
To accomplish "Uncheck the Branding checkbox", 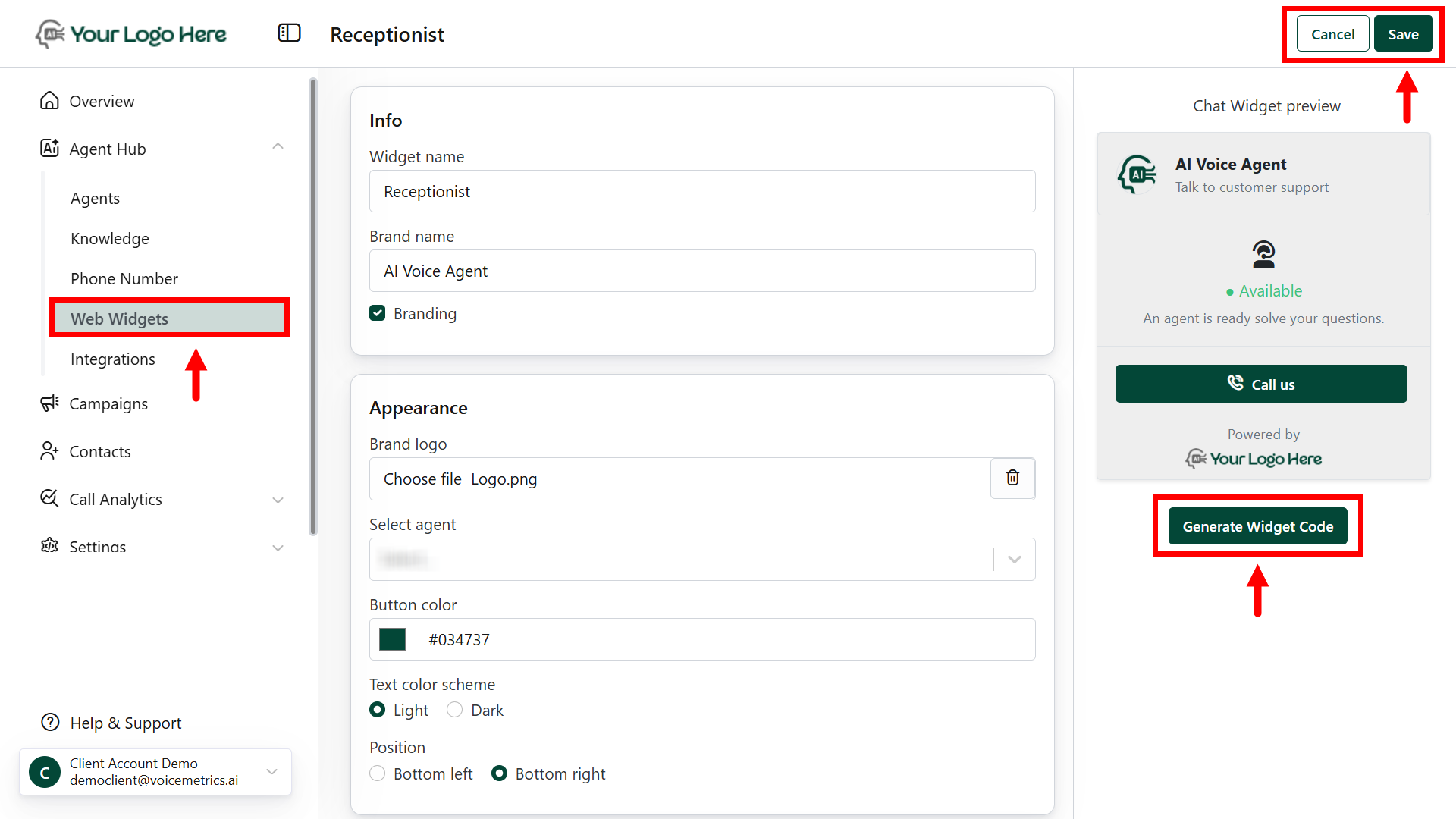I will pyautogui.click(x=377, y=313).
